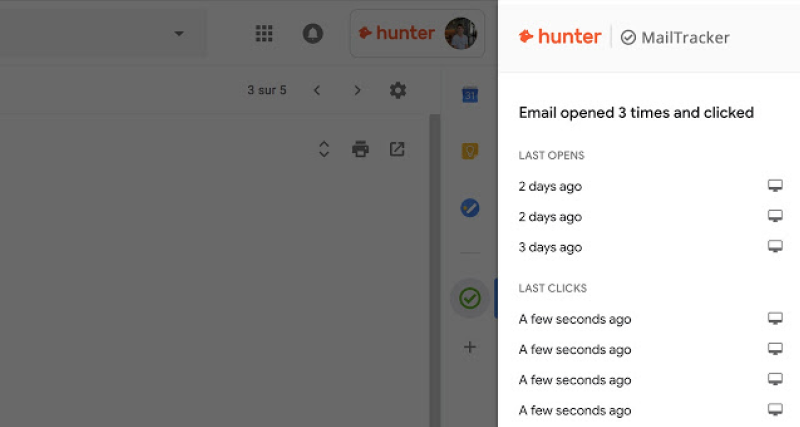The image size is (800, 427).
Task: Open Google Calendar side panel icon
Action: 470,94
